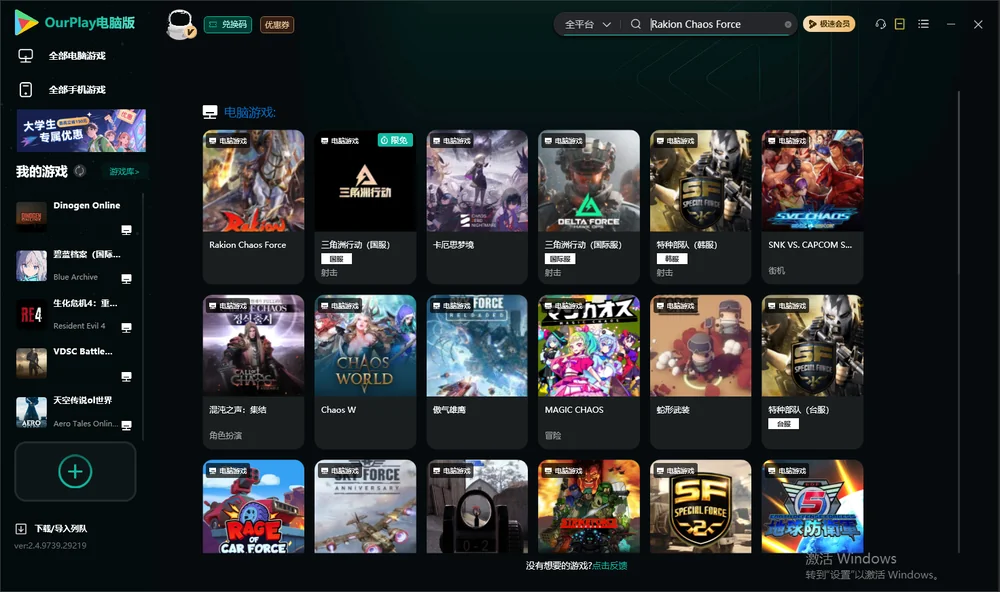Click the 大学生专属优惠 banner

click(81, 130)
